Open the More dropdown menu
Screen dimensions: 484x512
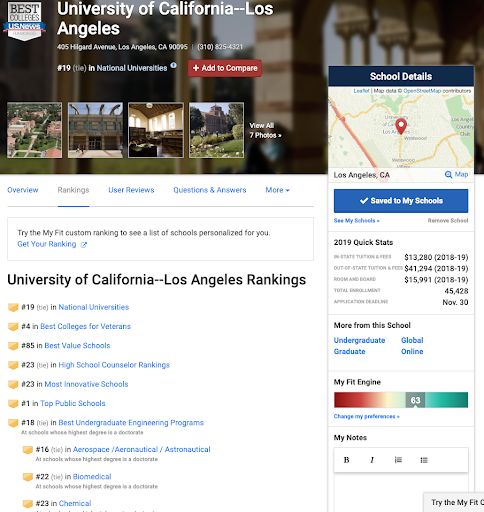tap(277, 190)
